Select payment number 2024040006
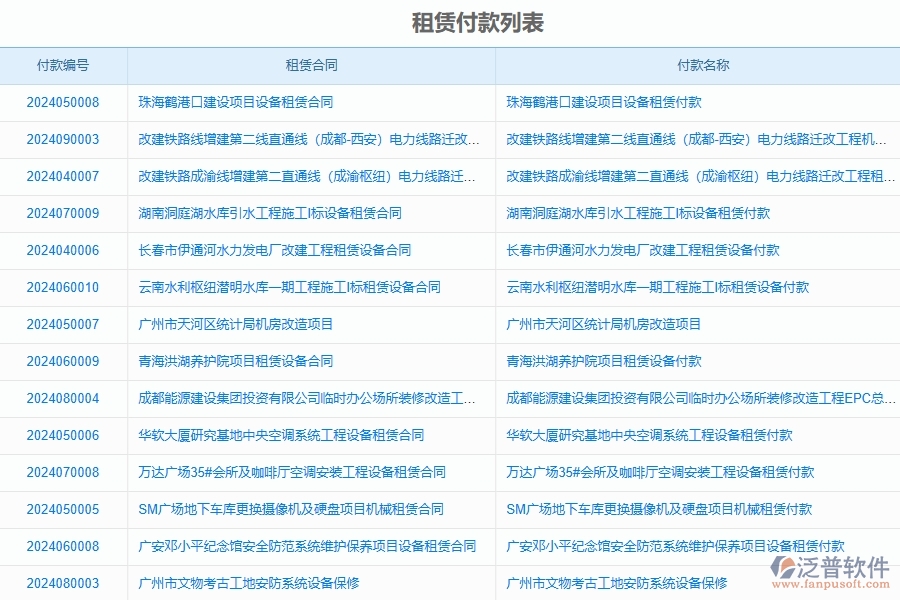This screenshot has height=600, width=900. (x=62, y=250)
